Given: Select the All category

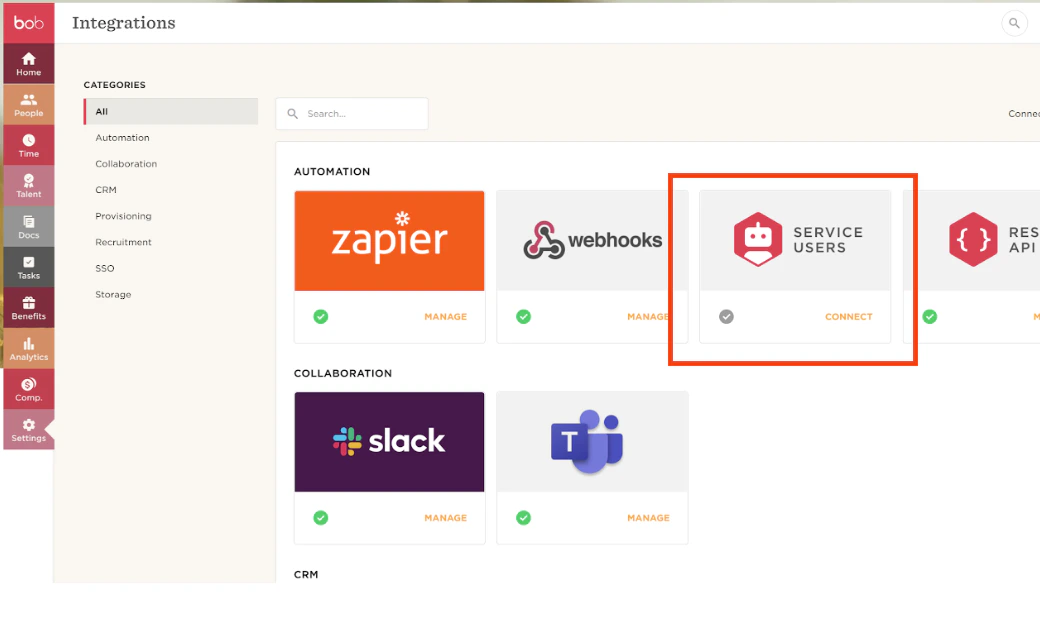Looking at the screenshot, I should 170,111.
